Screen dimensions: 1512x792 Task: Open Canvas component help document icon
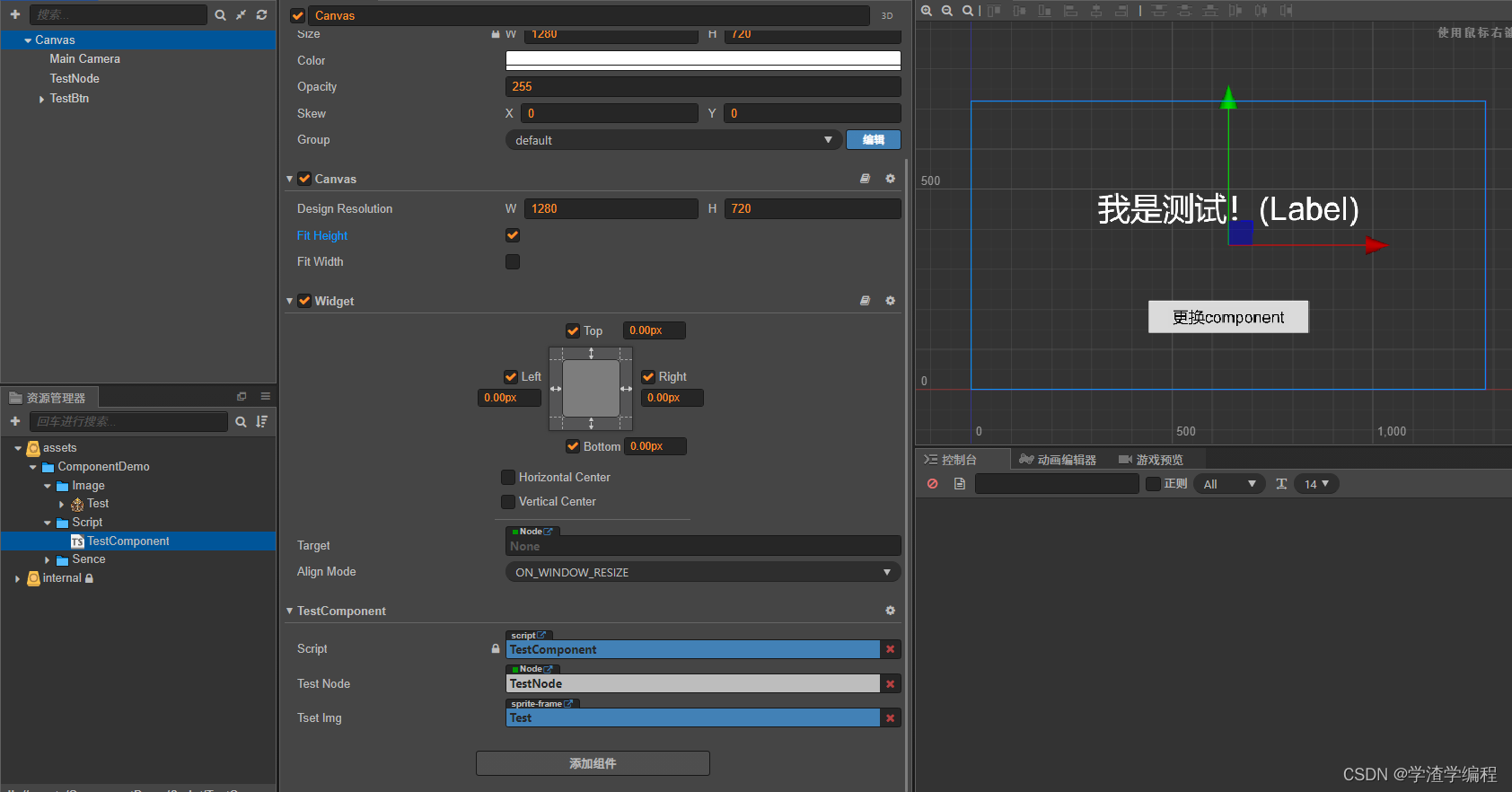(865, 179)
